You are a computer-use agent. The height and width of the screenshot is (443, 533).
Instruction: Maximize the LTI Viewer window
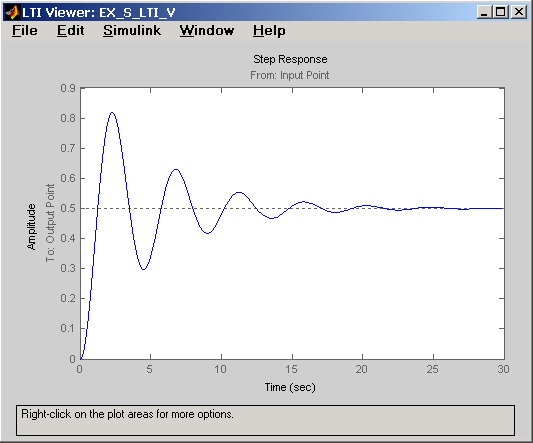pos(501,12)
